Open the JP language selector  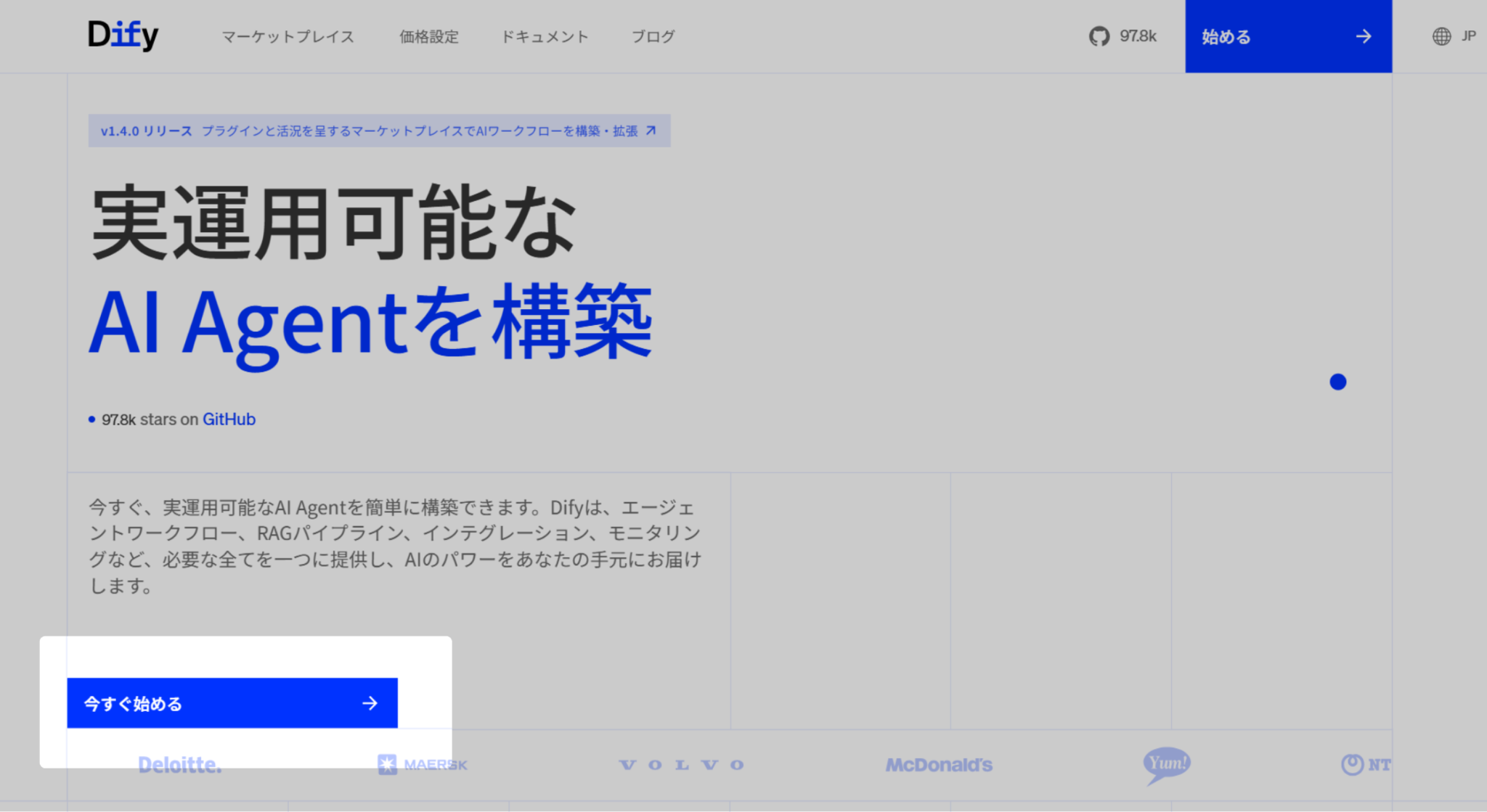point(1470,35)
